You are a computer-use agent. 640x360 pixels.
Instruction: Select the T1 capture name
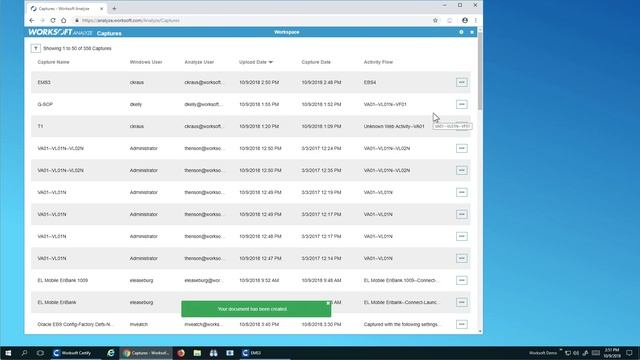(40, 127)
